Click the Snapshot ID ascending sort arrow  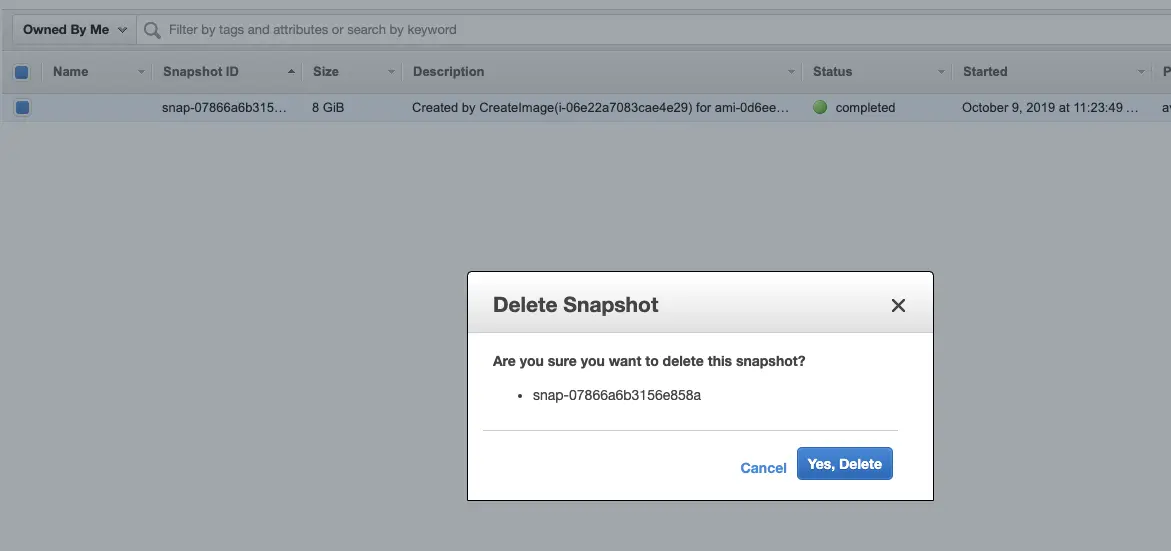tap(291, 72)
